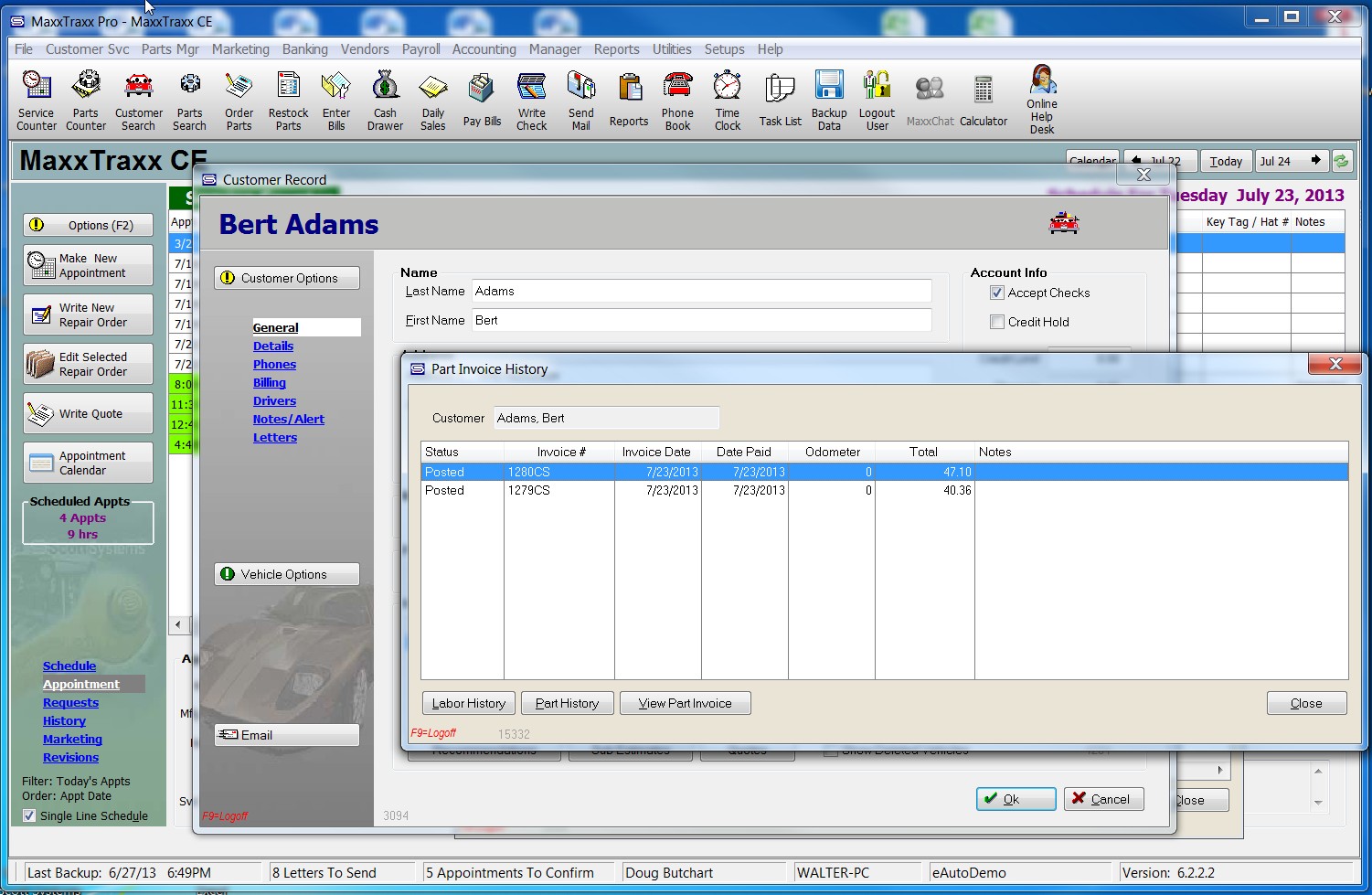The width and height of the screenshot is (1372, 895).
Task: Open Appointment Calendar
Action: (x=88, y=463)
